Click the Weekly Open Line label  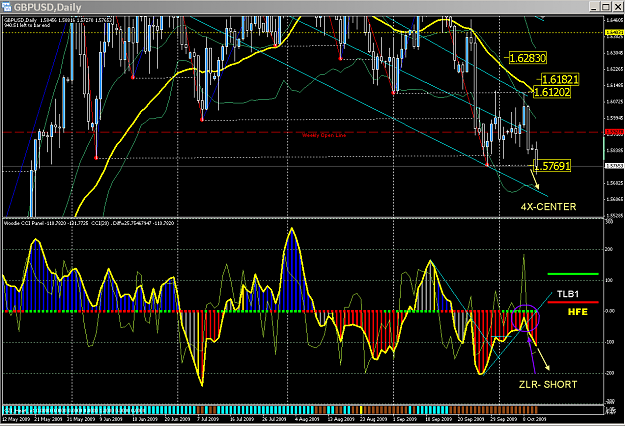point(324,135)
